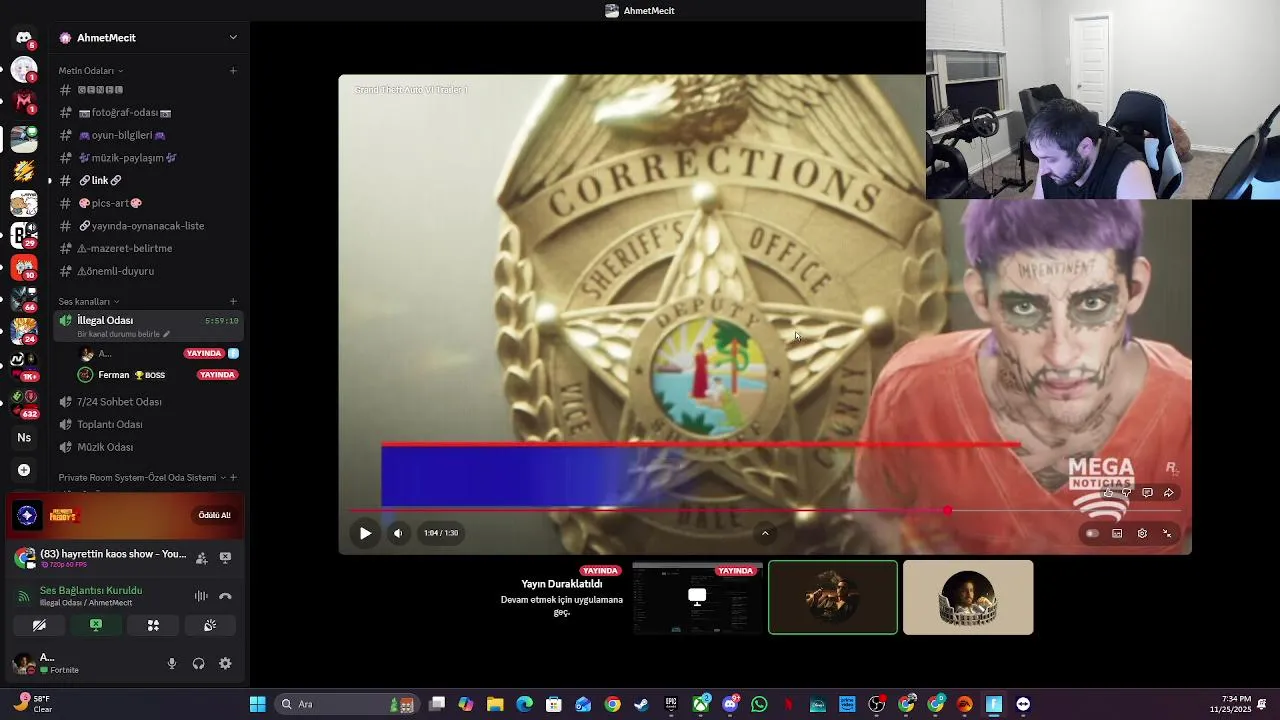Screen dimensions: 1280x720
Task: Create channel in Ses kanalları
Action: tap(233, 301)
